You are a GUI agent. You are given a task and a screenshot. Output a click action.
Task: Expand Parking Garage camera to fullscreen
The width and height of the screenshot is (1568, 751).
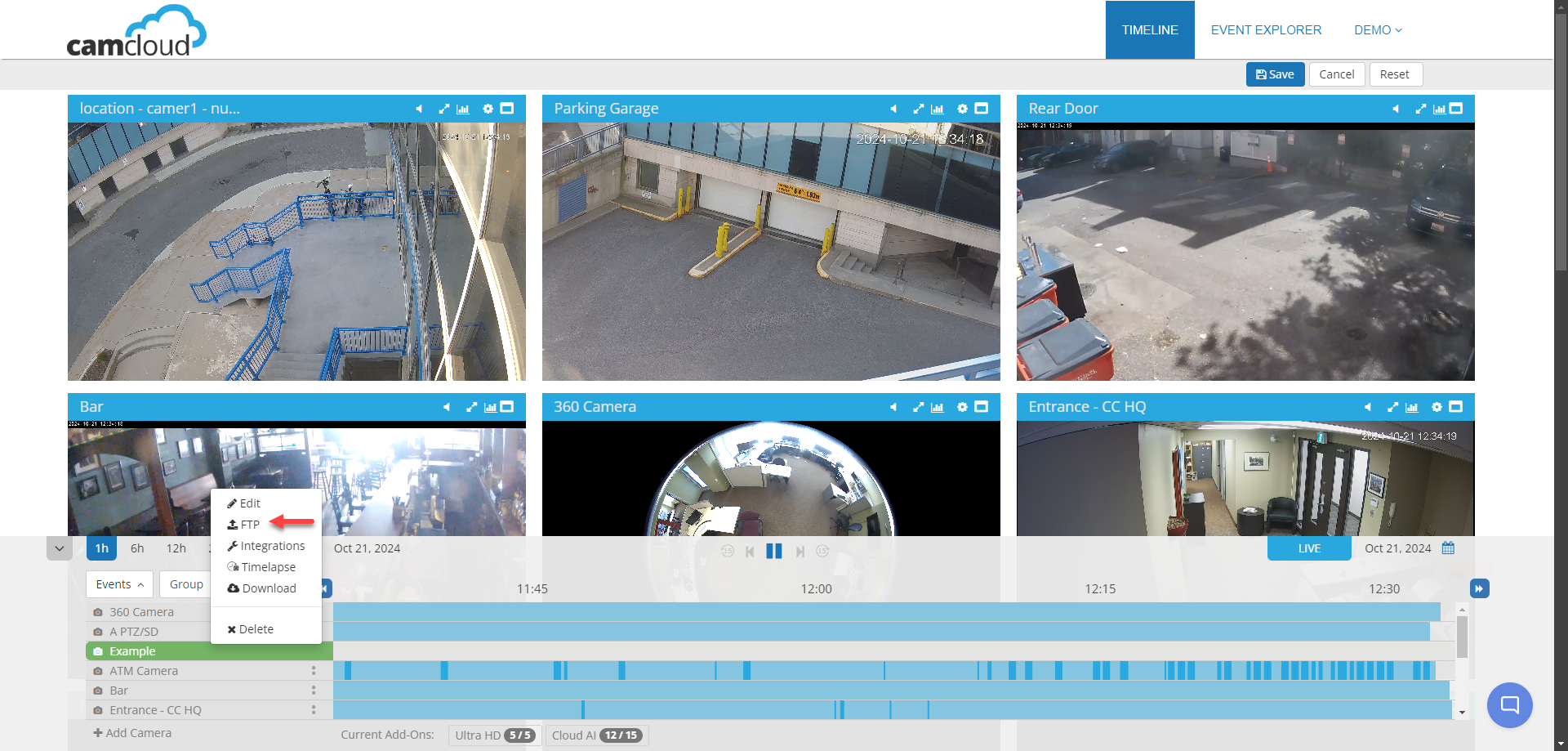[918, 109]
